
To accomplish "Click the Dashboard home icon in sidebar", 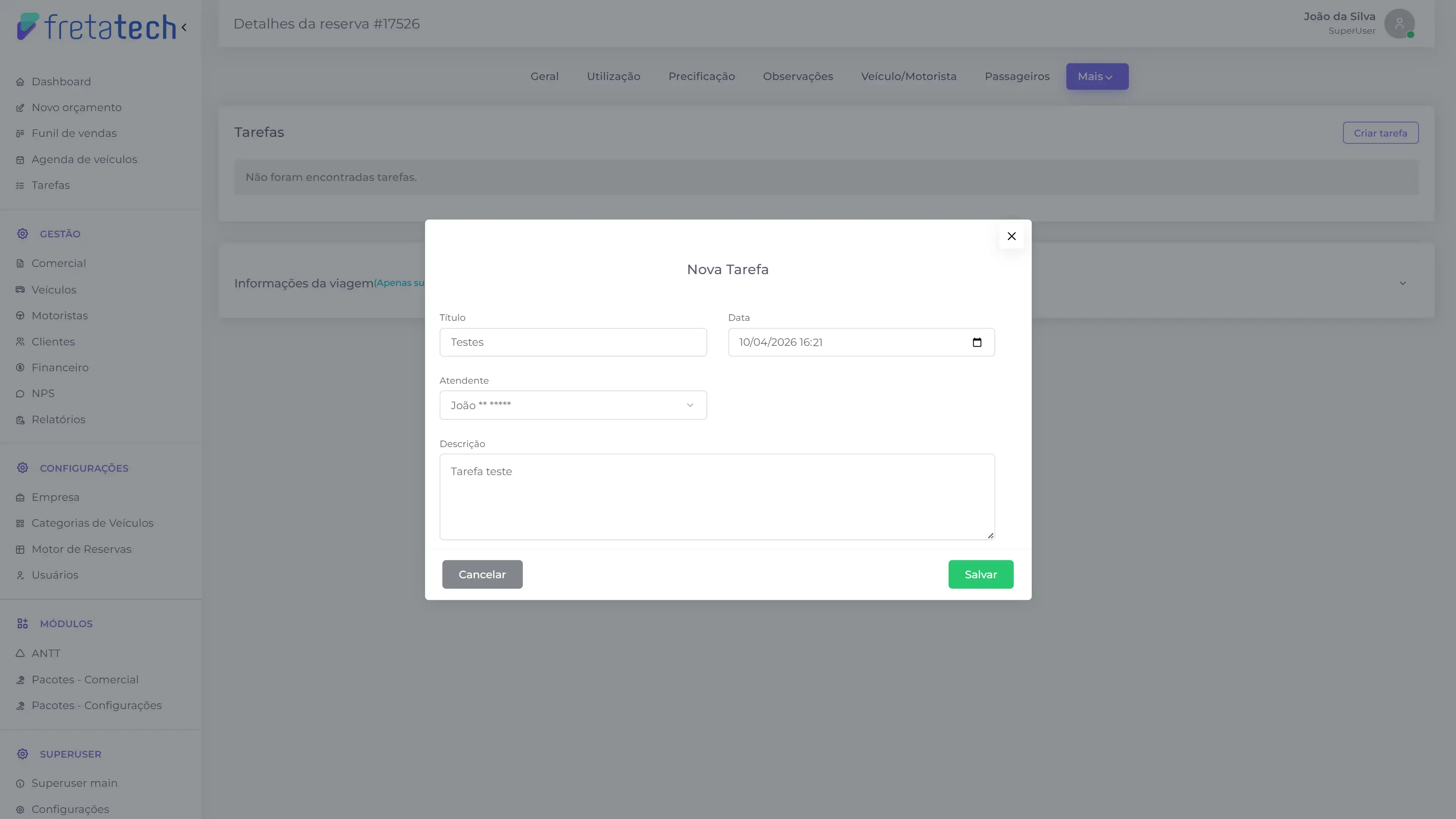I will (x=20, y=82).
